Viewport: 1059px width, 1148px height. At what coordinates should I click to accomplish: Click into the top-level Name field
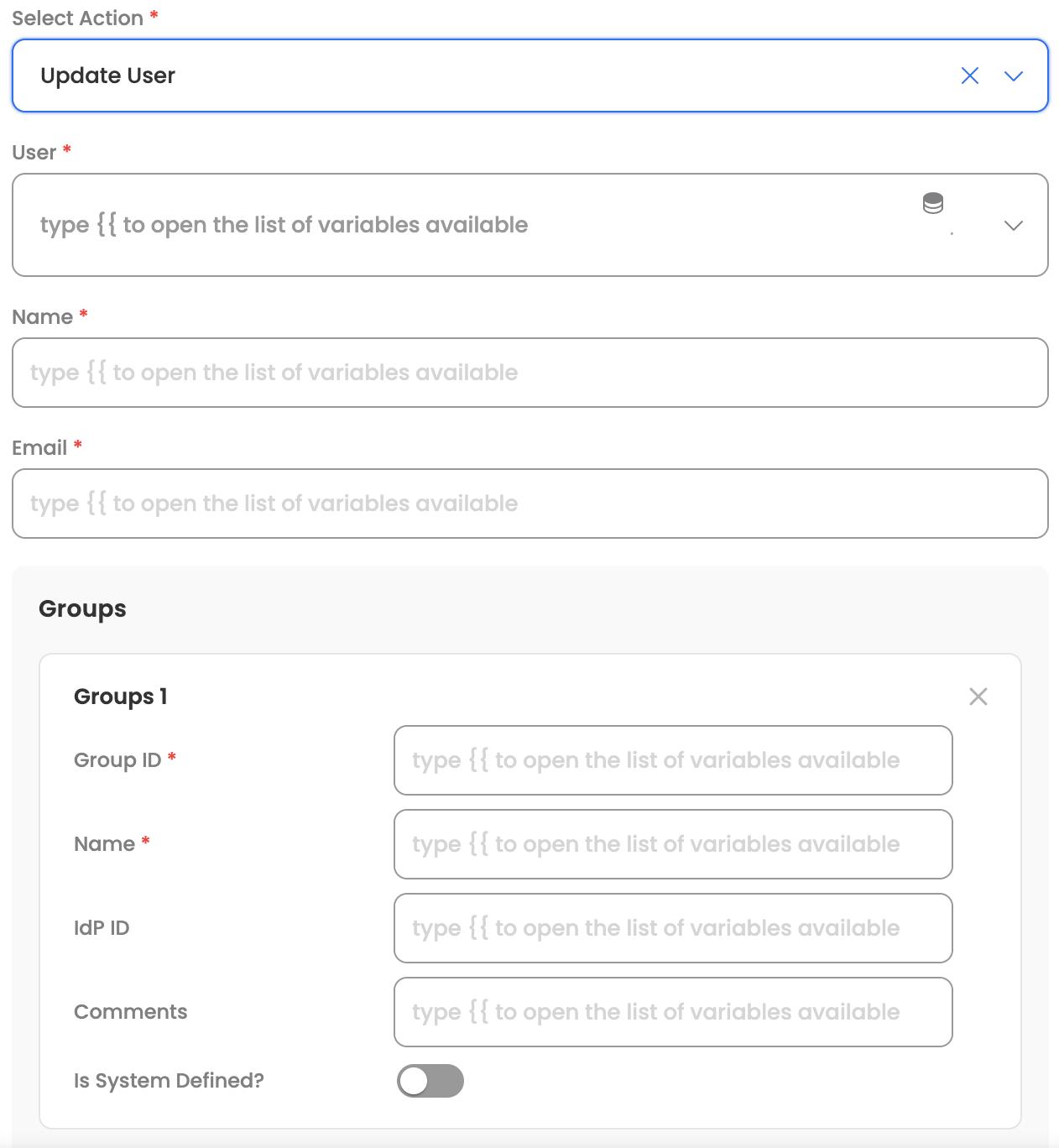529,373
